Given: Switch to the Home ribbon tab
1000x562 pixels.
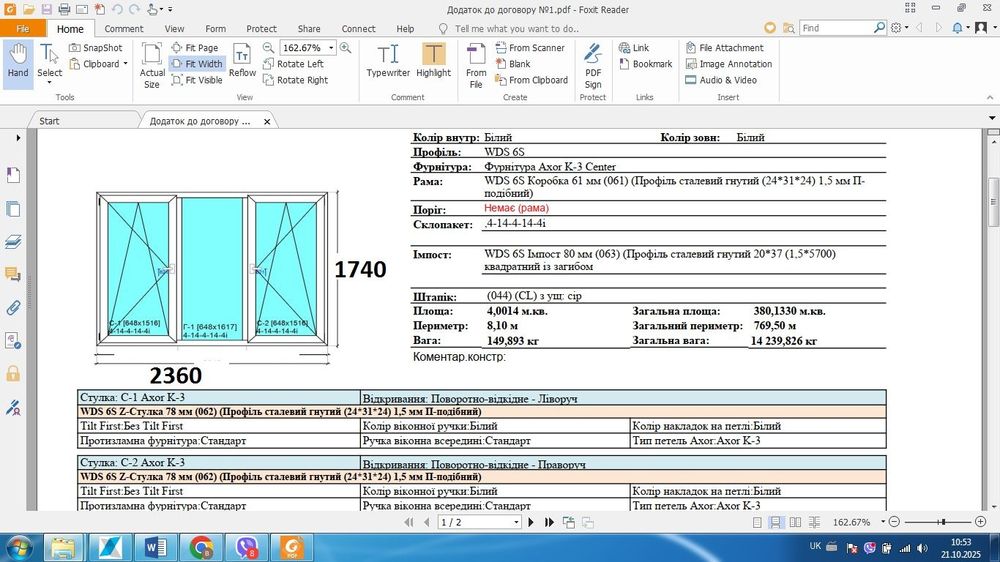Looking at the screenshot, I should click(x=70, y=29).
